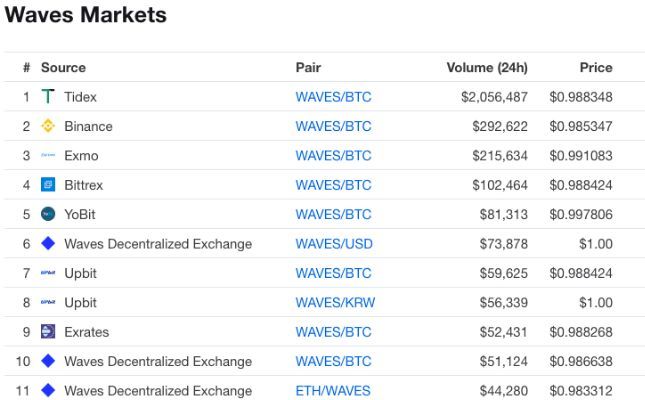Image resolution: width=645 pixels, height=400 pixels.
Task: Open Binance WAVES/BTC pair link
Action: (333, 126)
